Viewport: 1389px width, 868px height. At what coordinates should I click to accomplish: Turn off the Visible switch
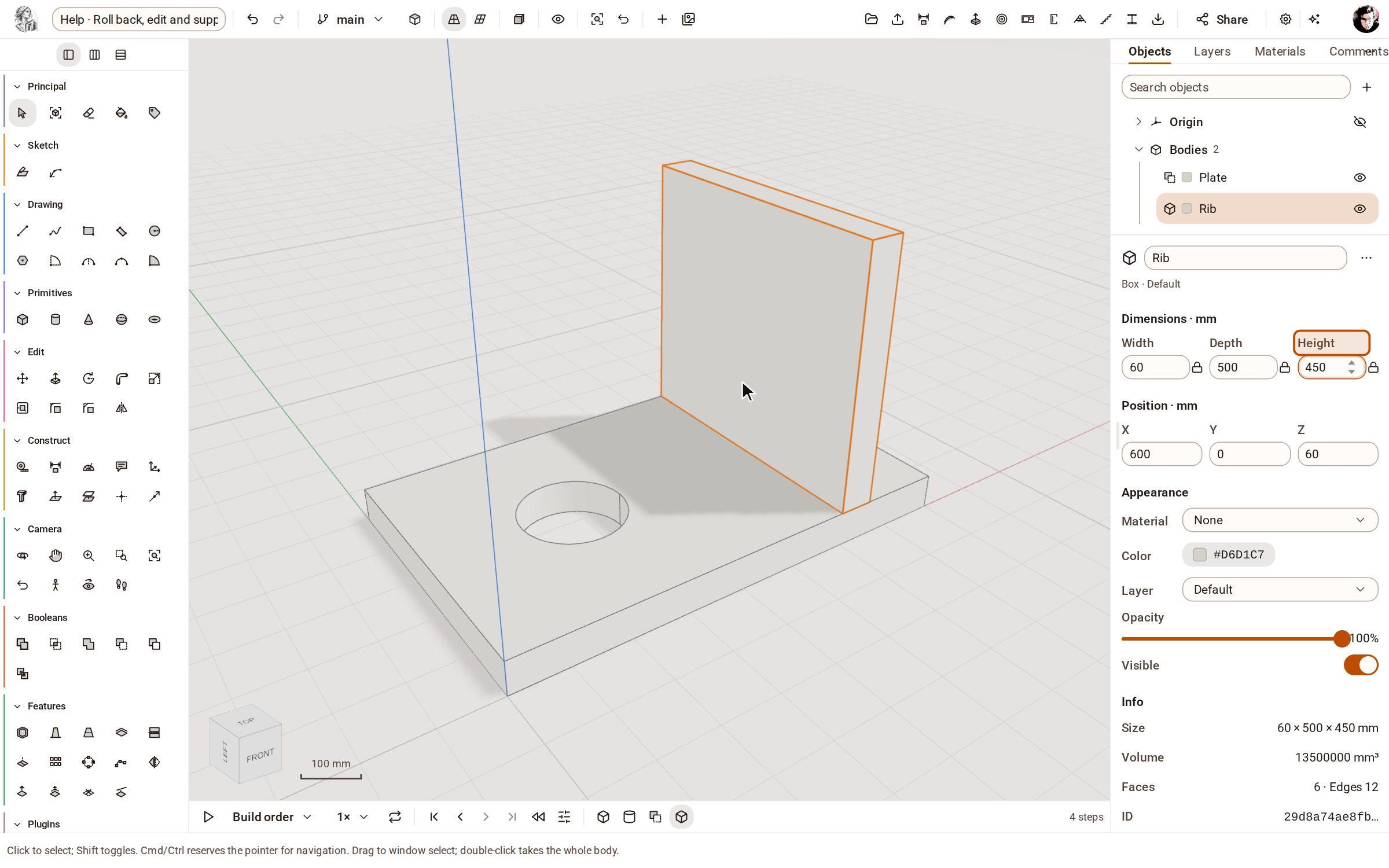(x=1361, y=665)
